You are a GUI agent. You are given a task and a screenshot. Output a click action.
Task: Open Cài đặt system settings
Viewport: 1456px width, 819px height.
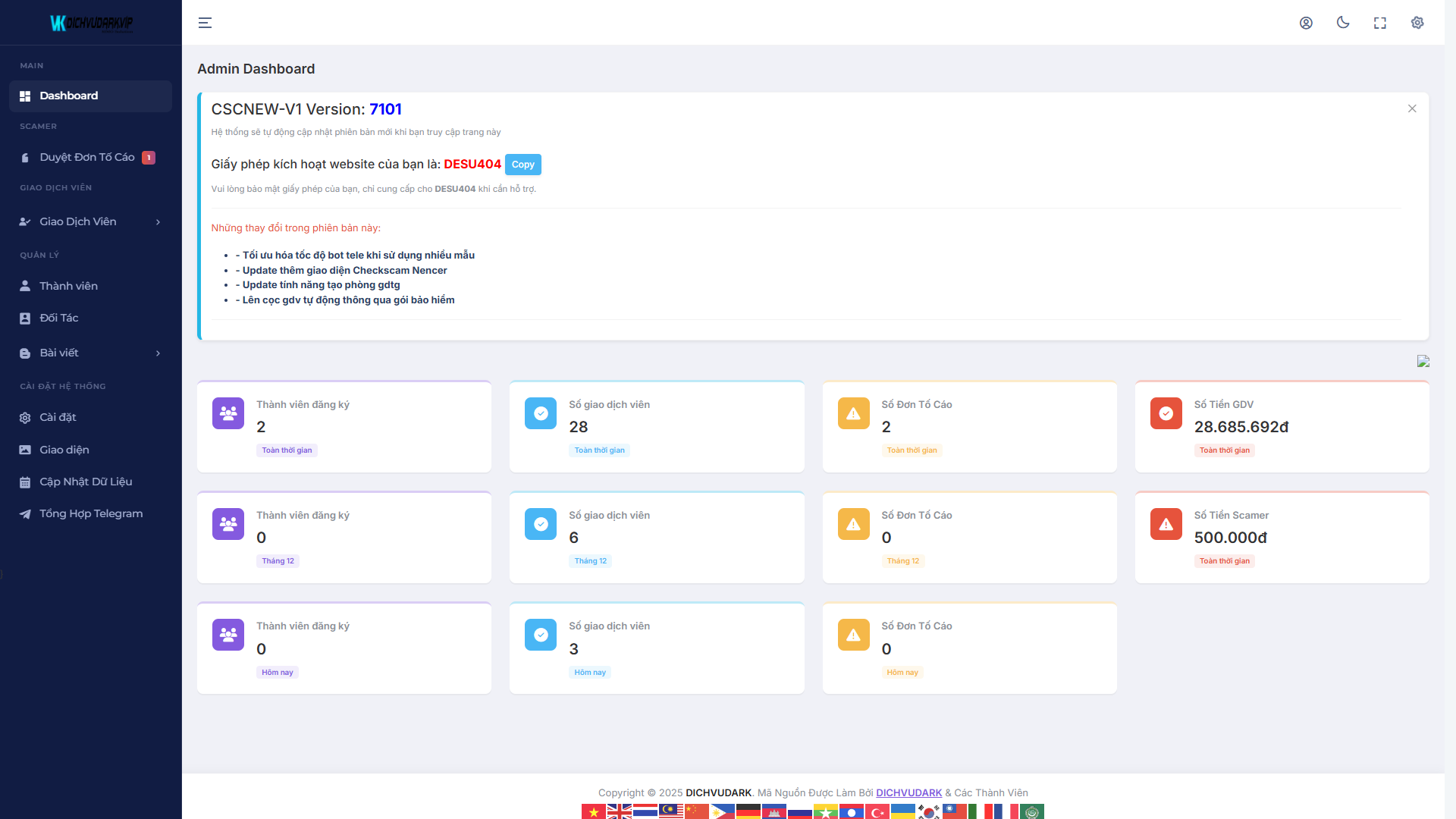[x=58, y=417]
